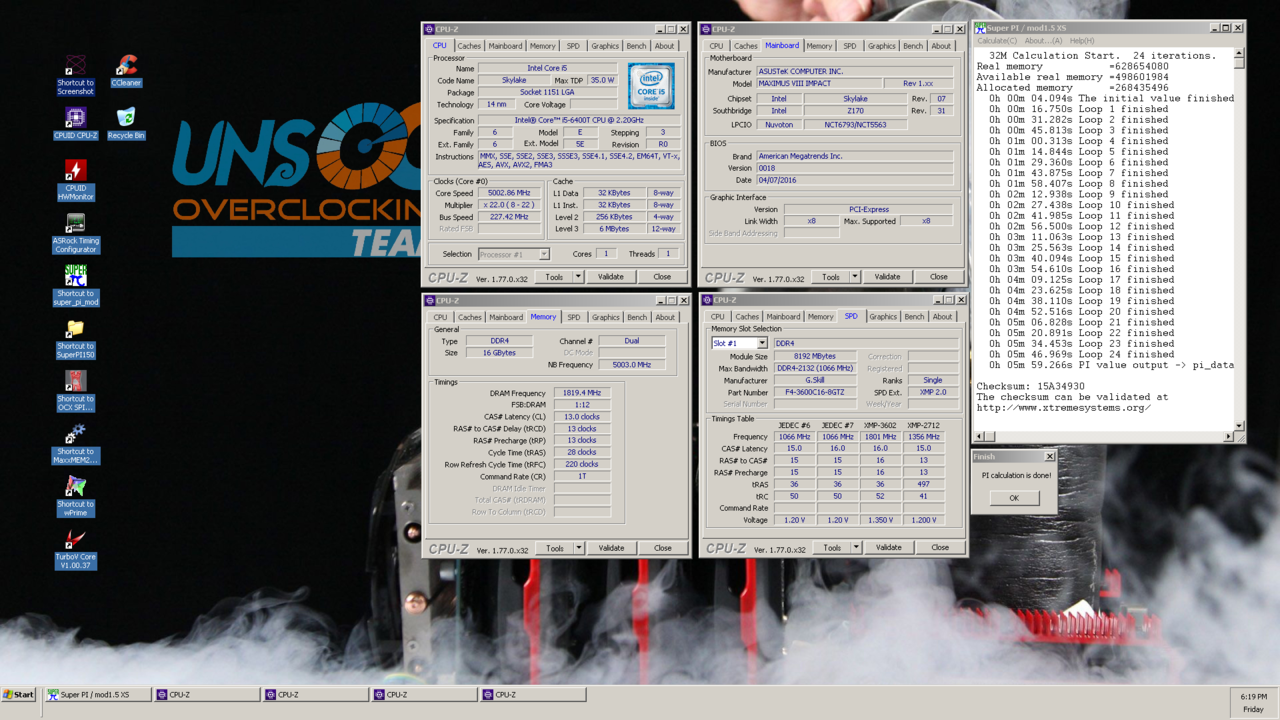Viewport: 1280px width, 720px height.
Task: Expand the Slot #1 memory slot dropdown
Action: click(762, 343)
